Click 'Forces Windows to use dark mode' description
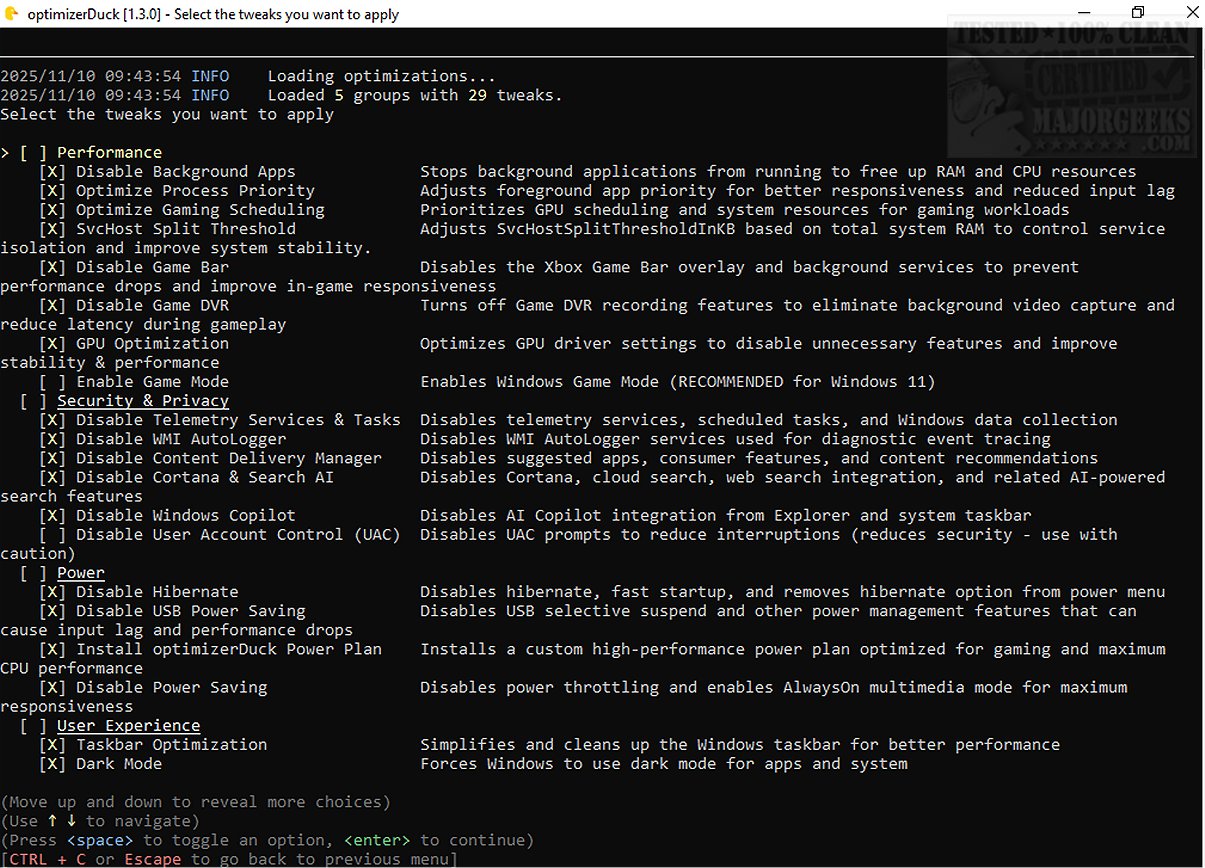1205x868 pixels. (664, 764)
